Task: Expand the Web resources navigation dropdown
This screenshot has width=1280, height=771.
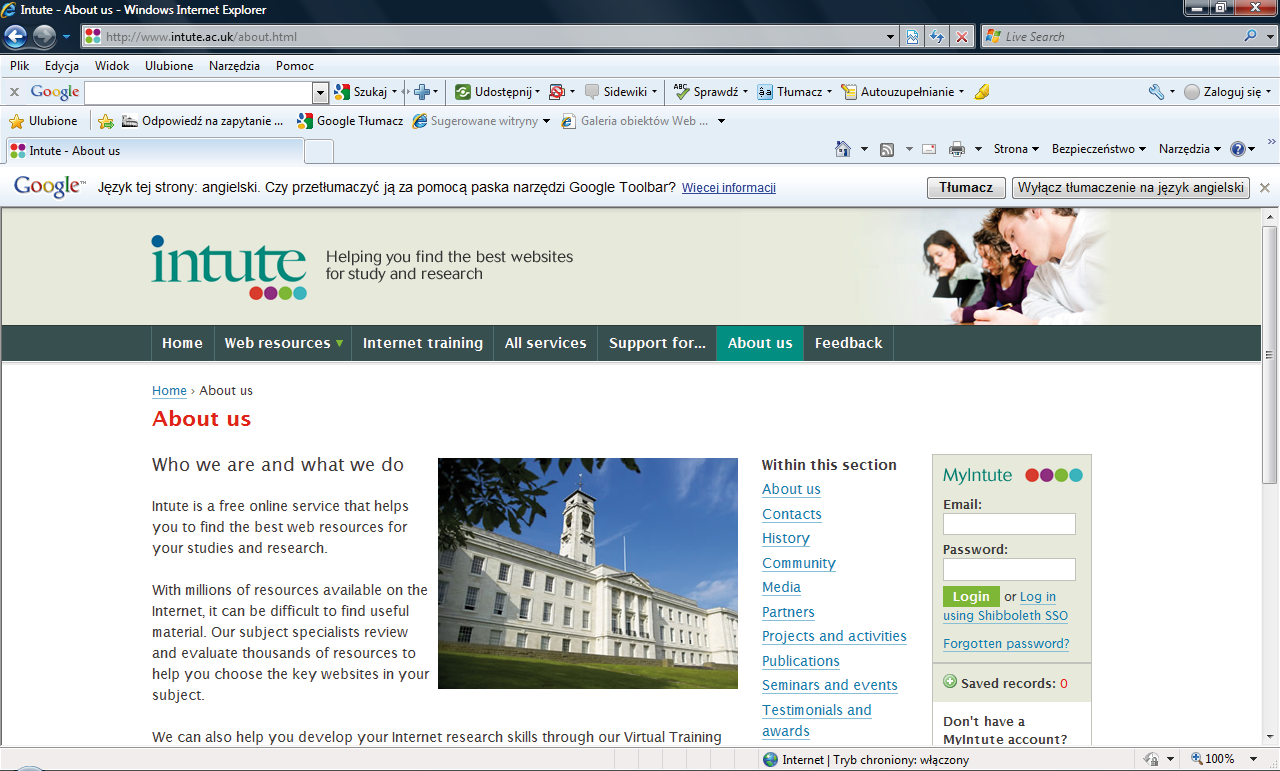Action: (x=340, y=343)
